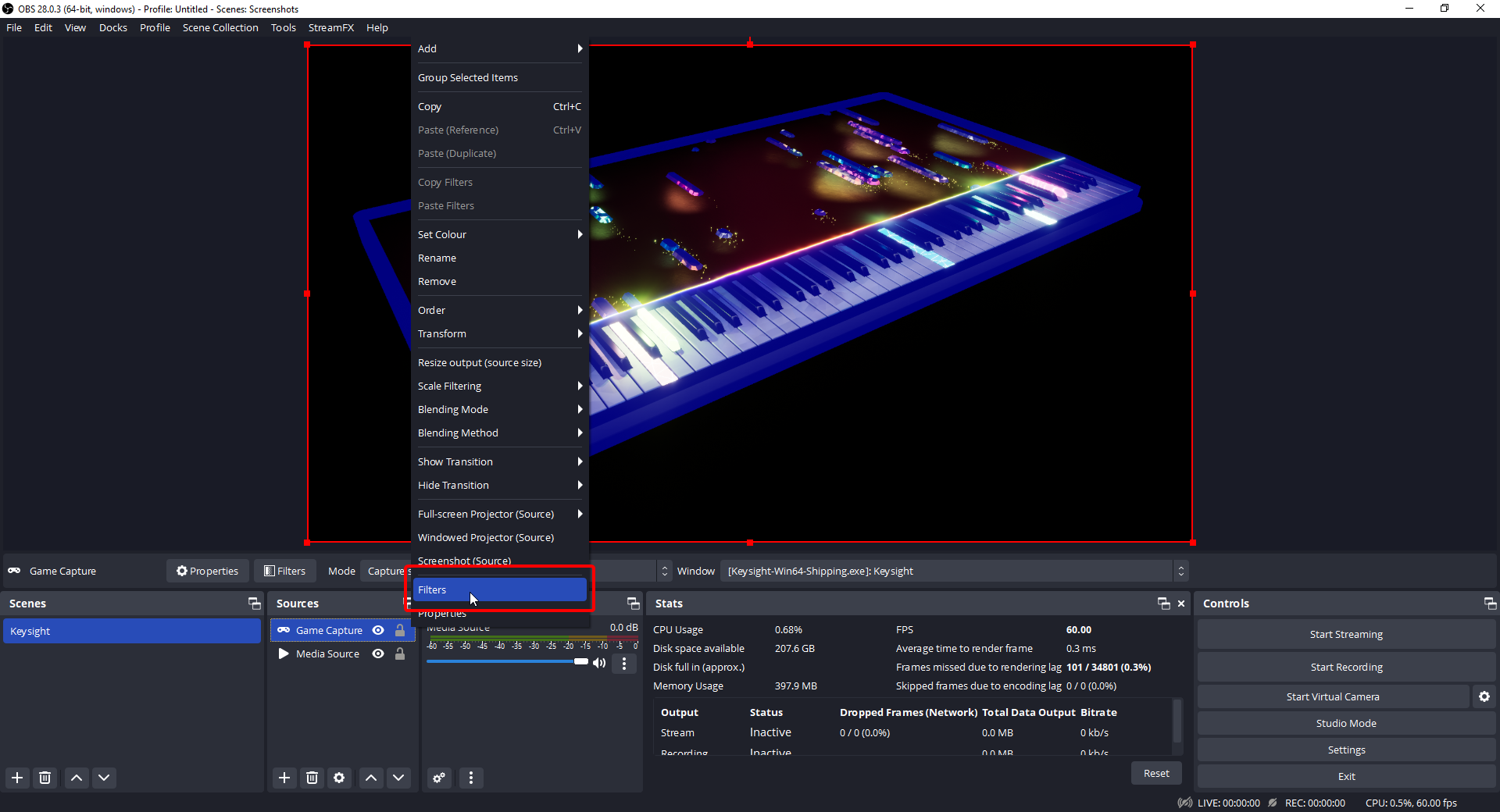Select Rename in the context menu
Viewport: 1500px width, 812px height.
click(500, 258)
